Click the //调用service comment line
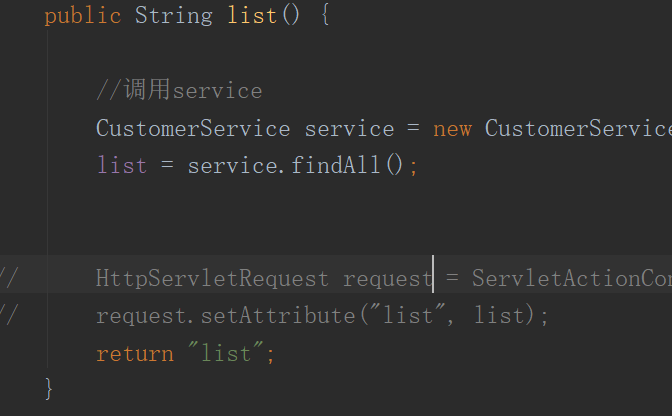The image size is (672, 416). [179, 91]
